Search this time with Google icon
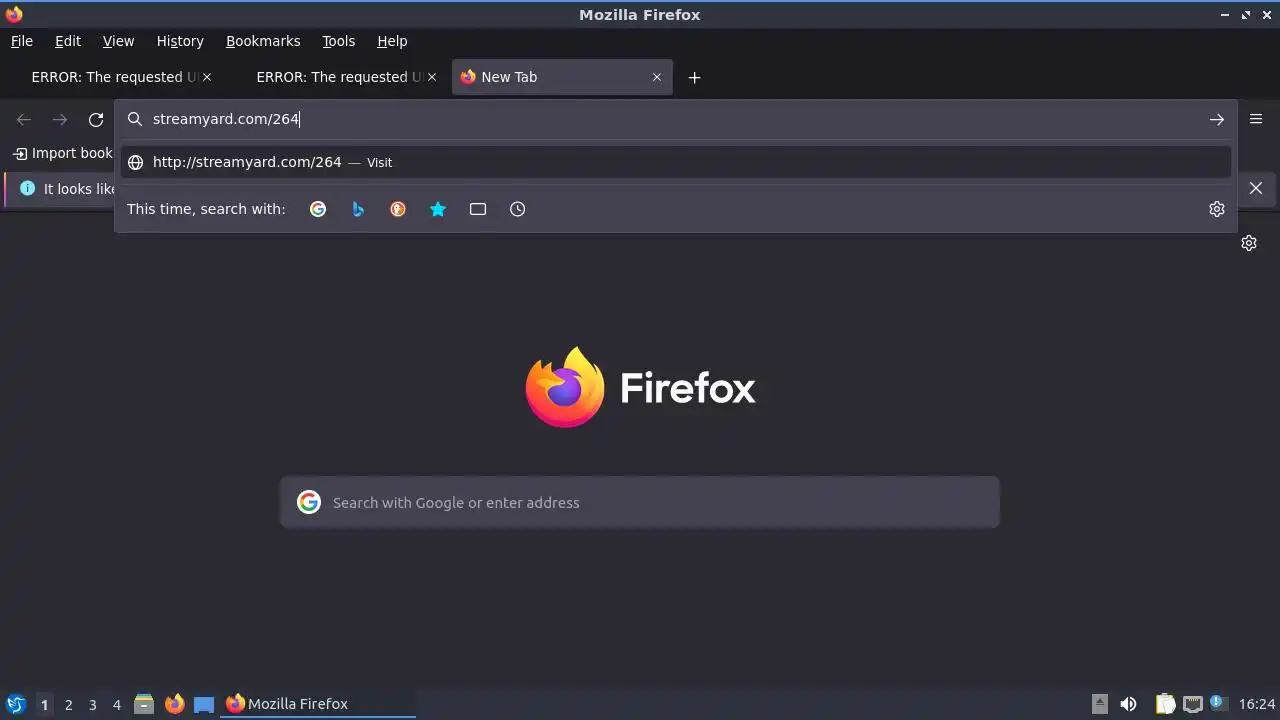The image size is (1280, 720). pyautogui.click(x=318, y=209)
